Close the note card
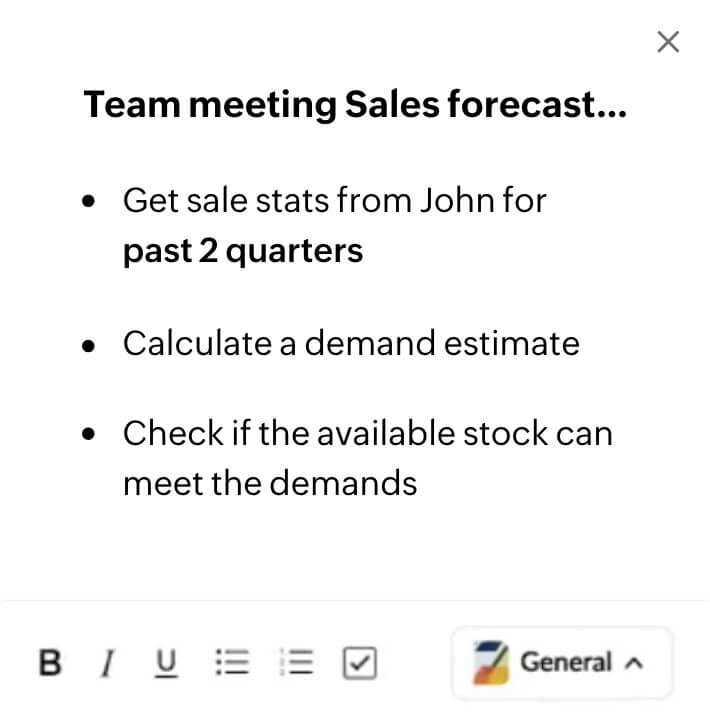This screenshot has width=710, height=727. coord(668,42)
